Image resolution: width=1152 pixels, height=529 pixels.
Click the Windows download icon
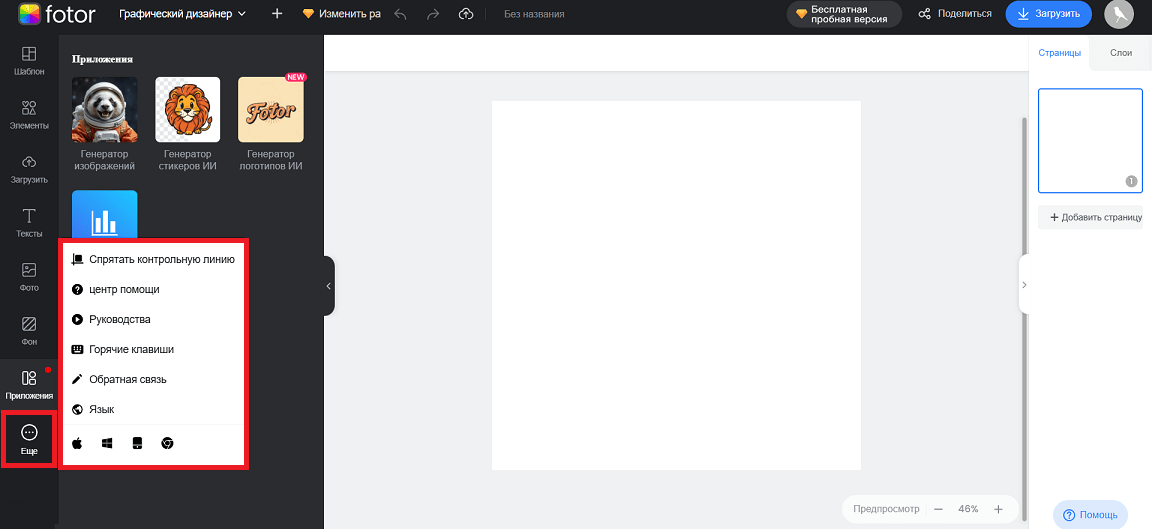pos(107,443)
